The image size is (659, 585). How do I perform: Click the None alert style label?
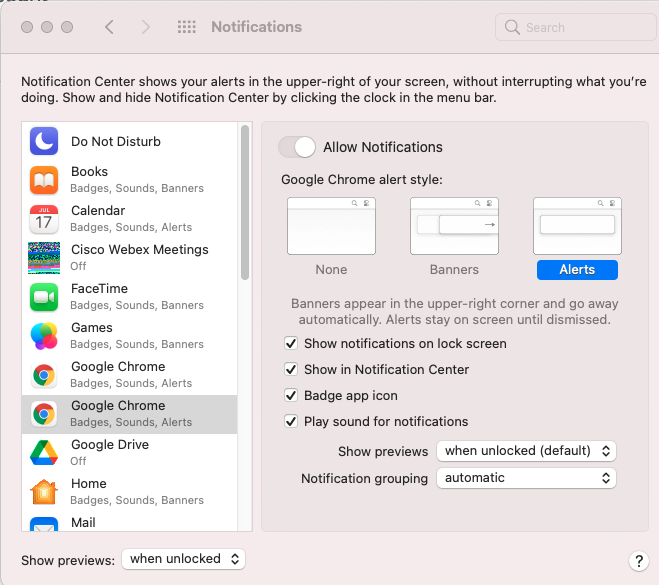click(x=331, y=269)
